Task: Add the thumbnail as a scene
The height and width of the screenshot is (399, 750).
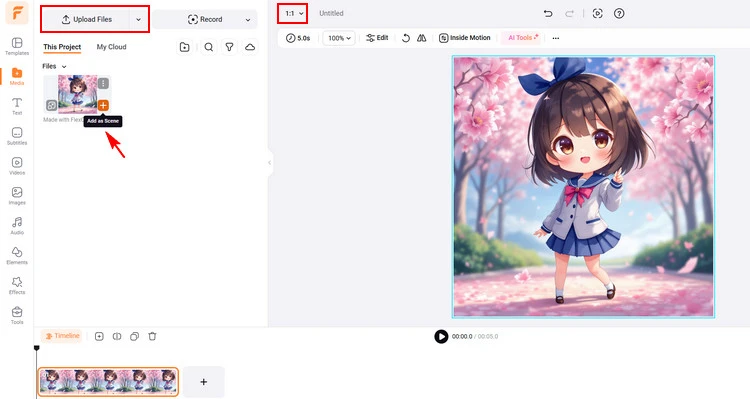Action: point(103,105)
